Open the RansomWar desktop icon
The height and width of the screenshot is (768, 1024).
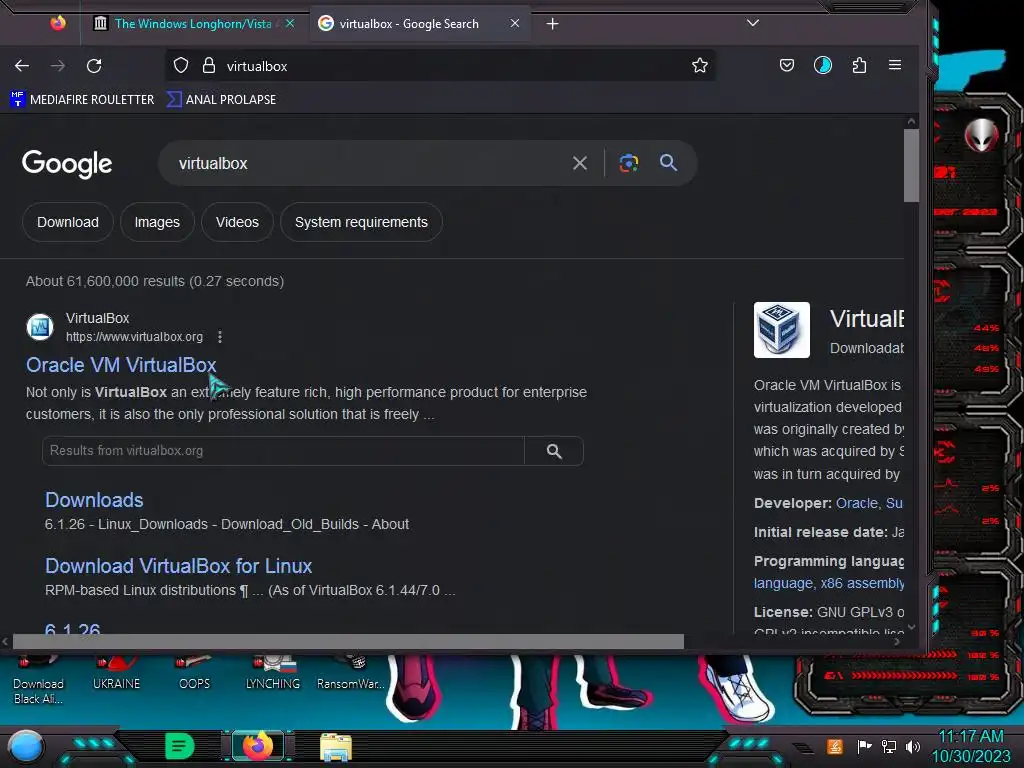click(x=351, y=674)
